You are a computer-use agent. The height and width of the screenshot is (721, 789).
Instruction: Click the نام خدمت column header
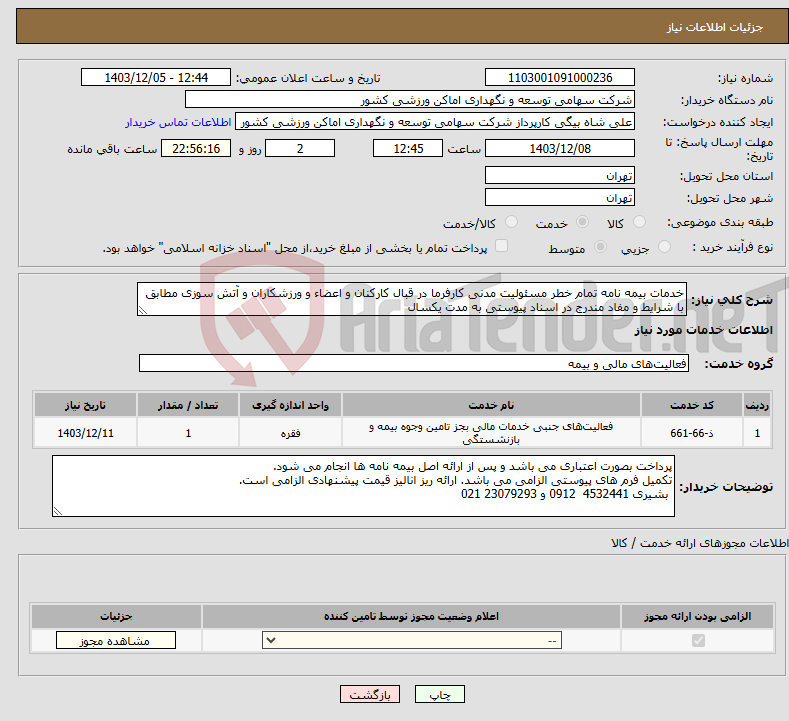pyautogui.click(x=491, y=405)
